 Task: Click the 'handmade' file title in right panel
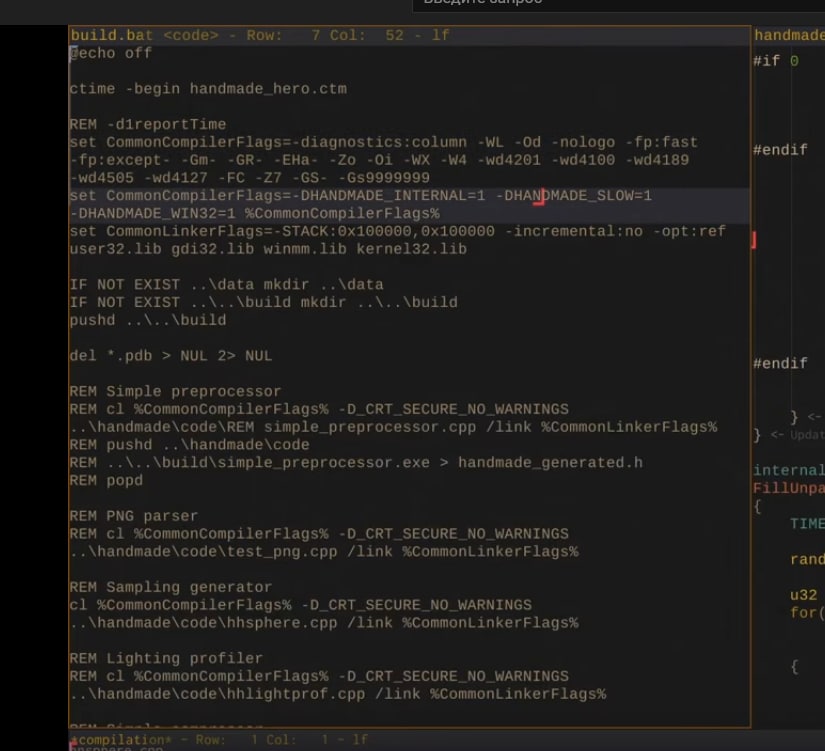(789, 35)
